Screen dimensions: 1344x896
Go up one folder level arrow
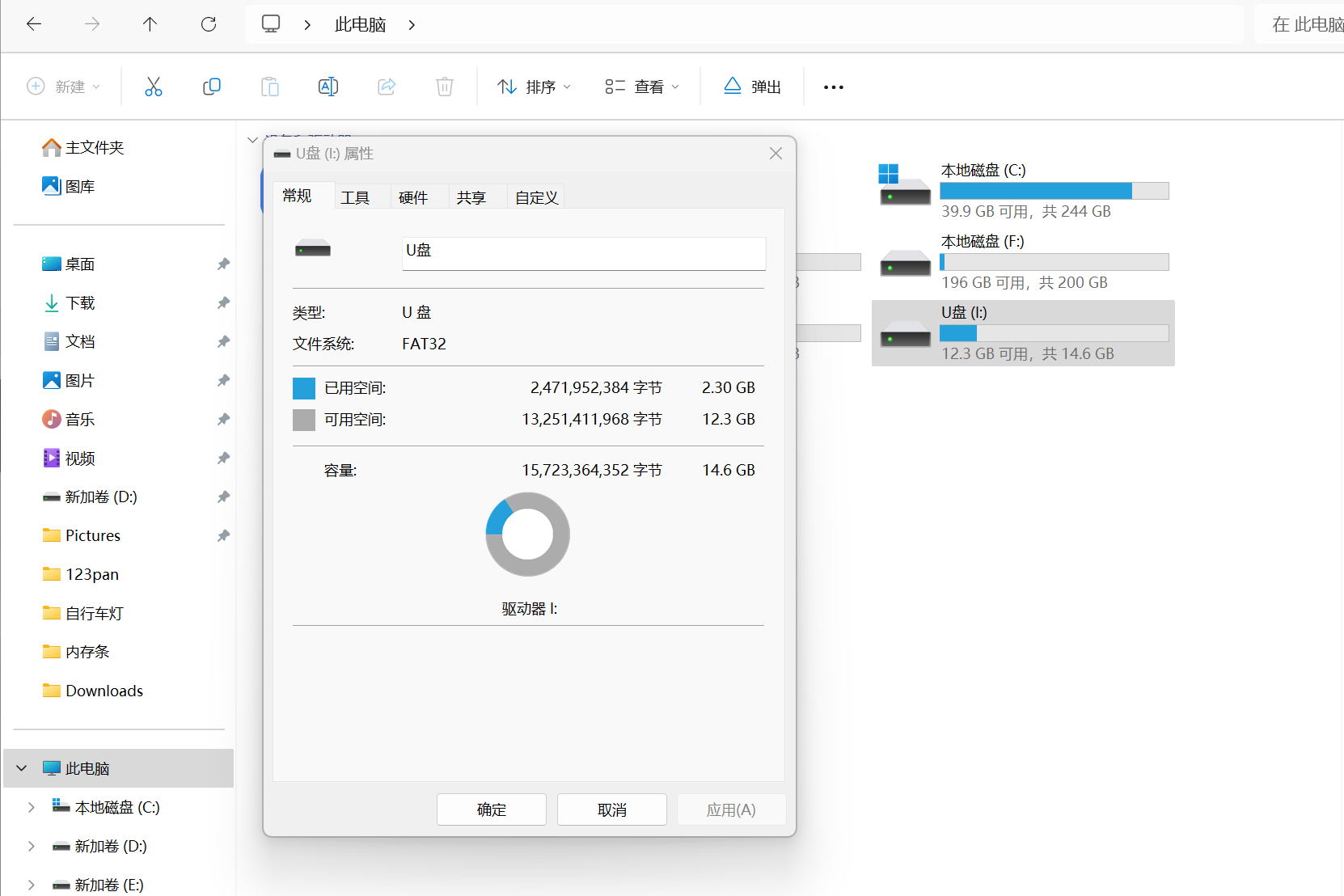(x=150, y=24)
